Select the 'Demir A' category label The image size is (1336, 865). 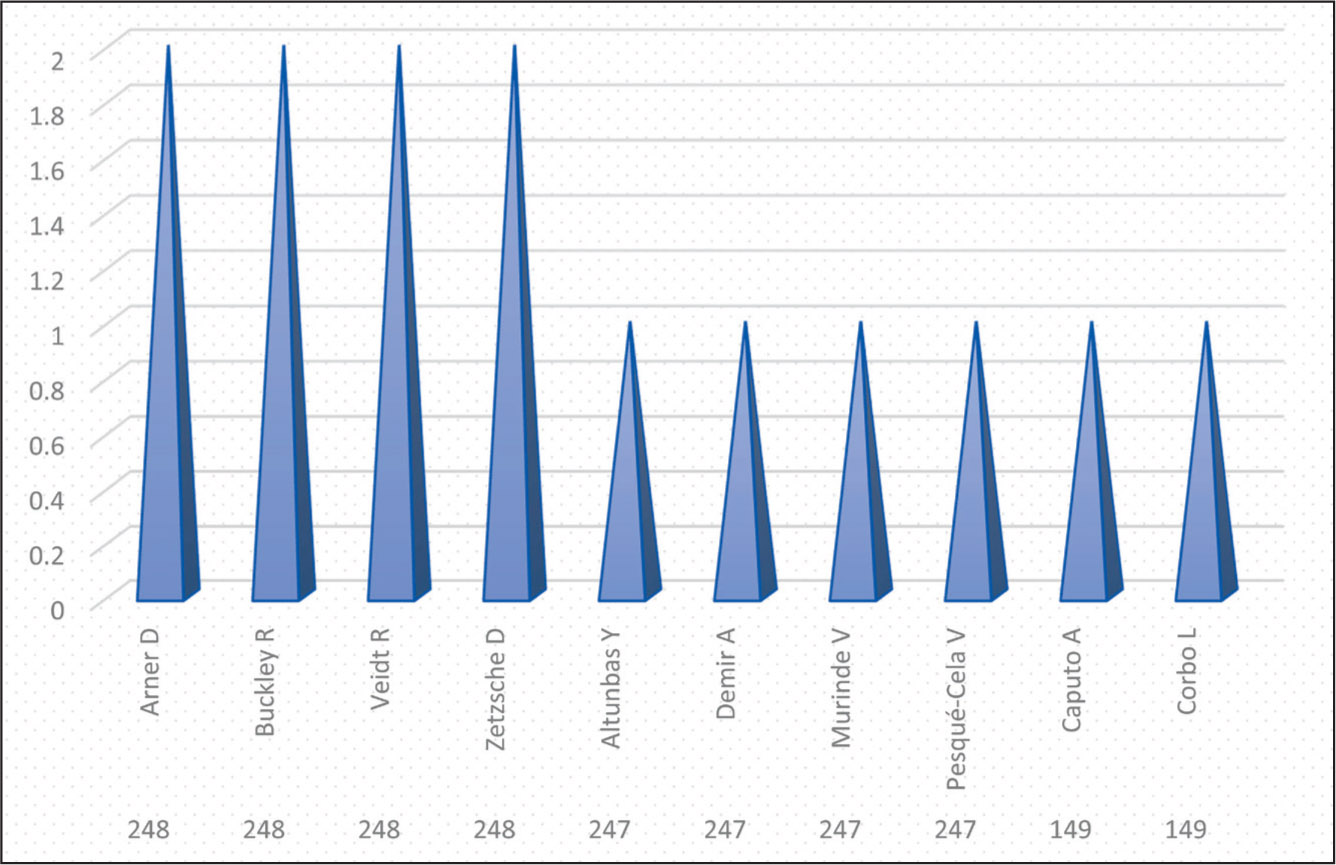(728, 674)
